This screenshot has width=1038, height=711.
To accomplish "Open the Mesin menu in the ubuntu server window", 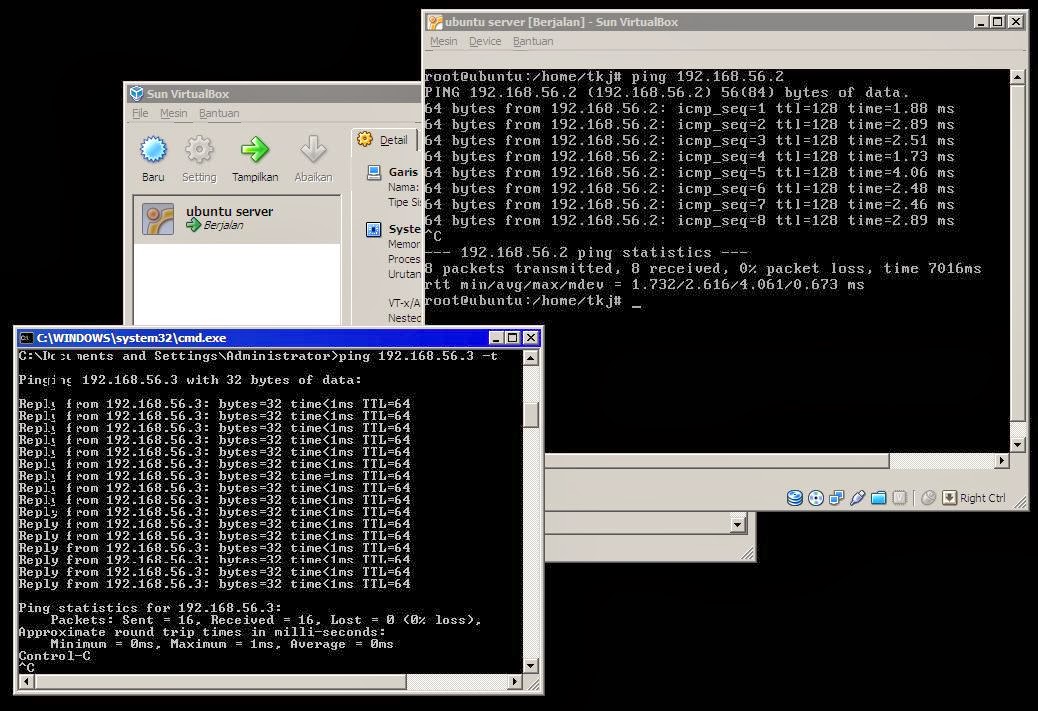I will pyautogui.click(x=443, y=41).
